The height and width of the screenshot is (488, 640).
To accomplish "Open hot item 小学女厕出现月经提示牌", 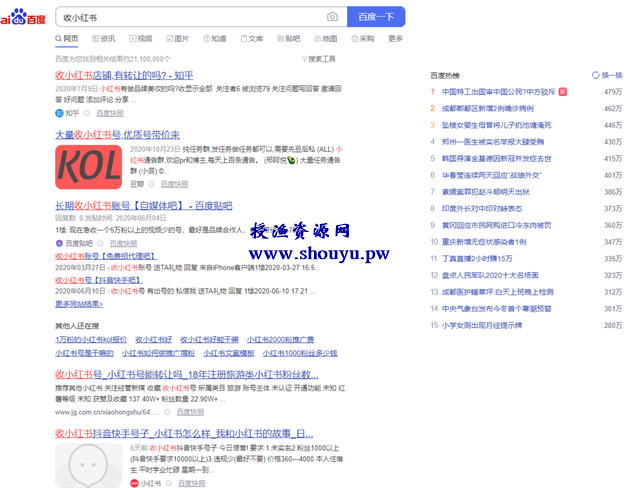I will tap(482, 326).
